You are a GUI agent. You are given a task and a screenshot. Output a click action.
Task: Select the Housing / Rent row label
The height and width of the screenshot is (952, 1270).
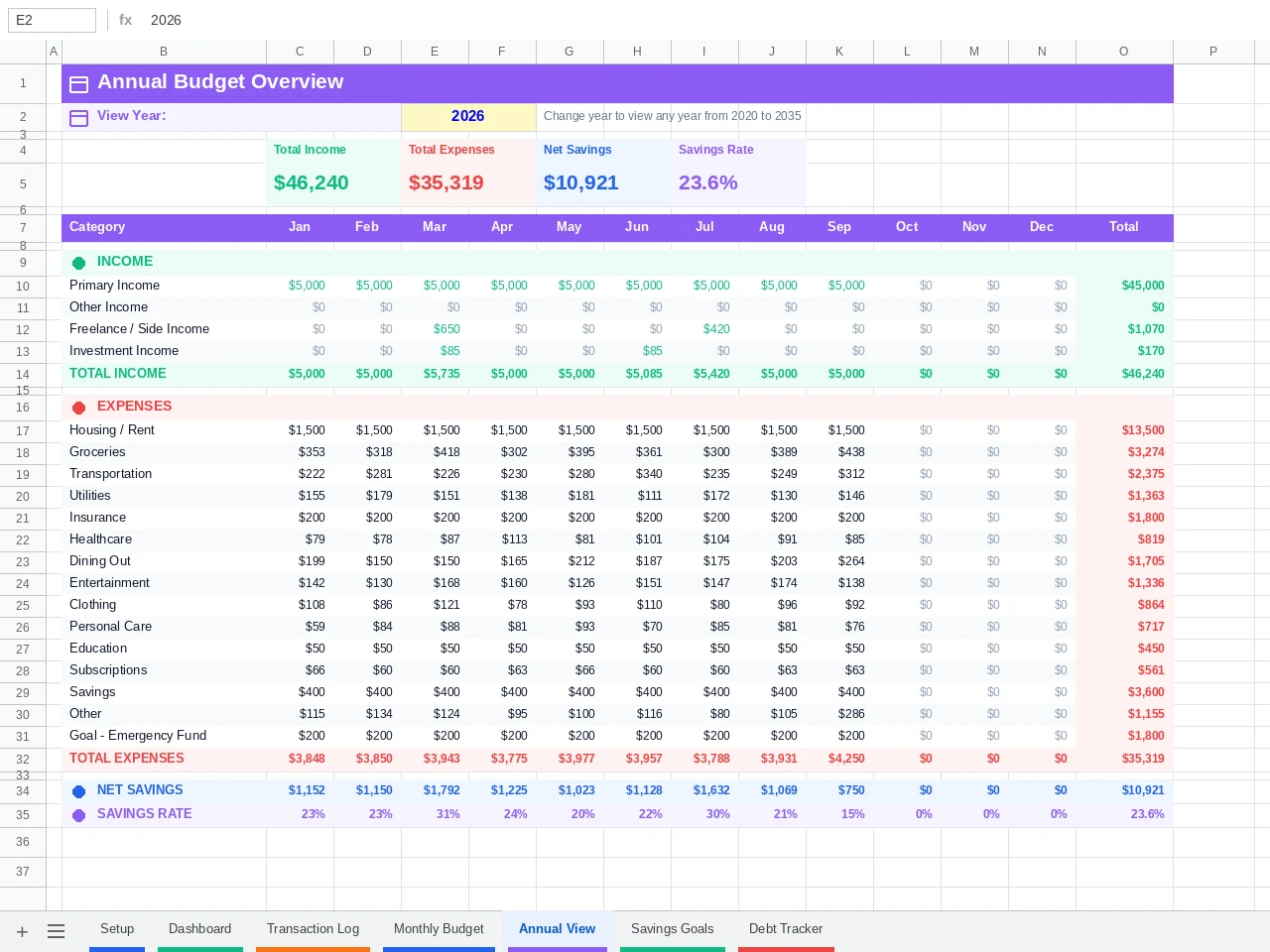tap(112, 430)
